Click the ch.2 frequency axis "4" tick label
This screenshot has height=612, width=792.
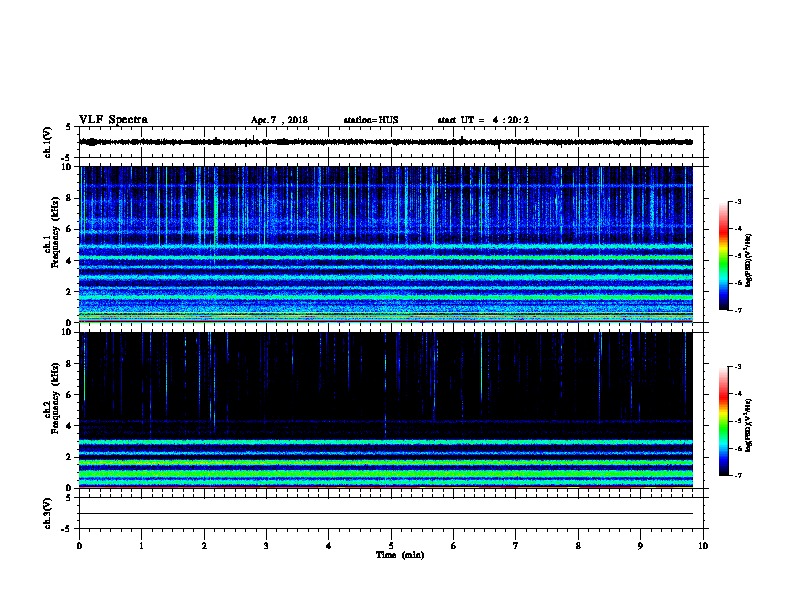70,426
